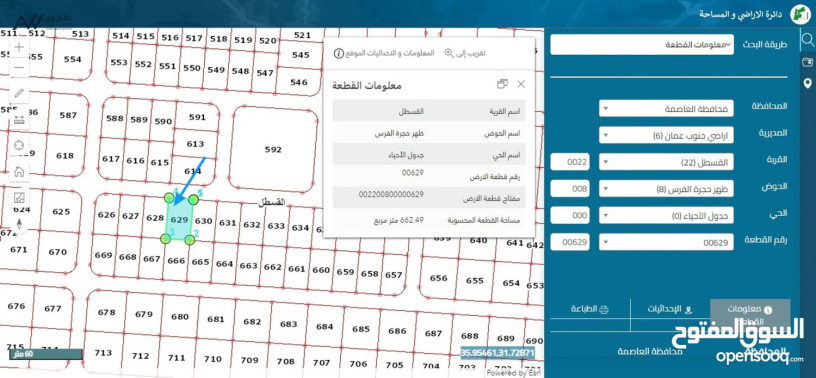
Task: Zoom in the map with plus button
Action: [x=19, y=47]
